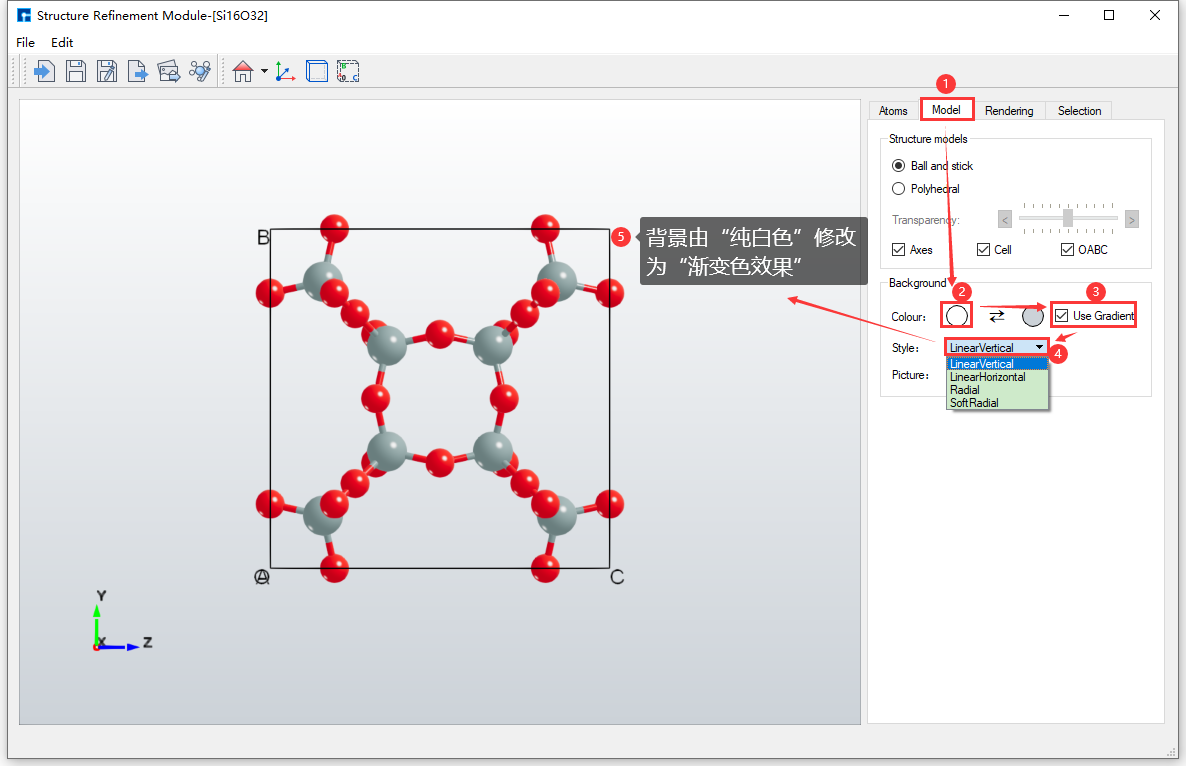
Task: Click the swap background colours arrows
Action: coord(996,316)
